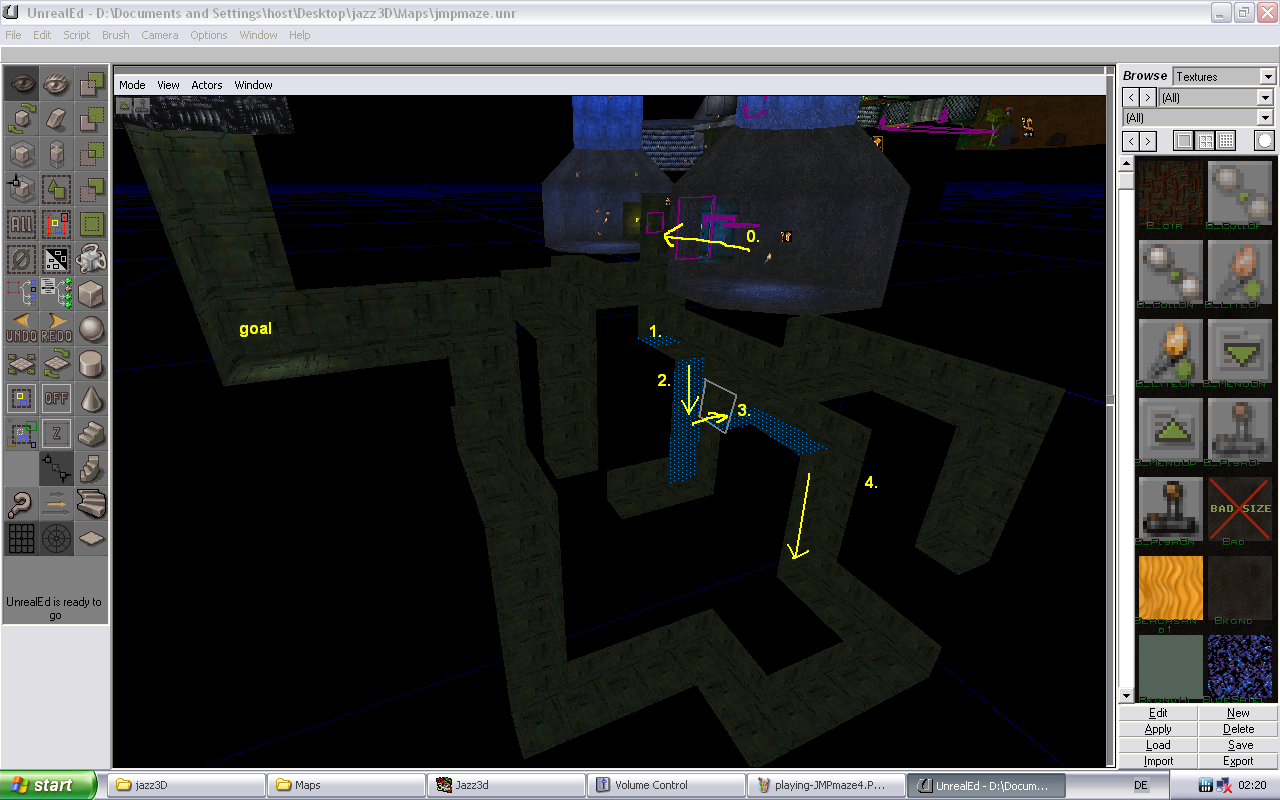Image resolution: width=1280 pixels, height=800 pixels.
Task: Click the add brush to world icon
Action: coord(91,83)
